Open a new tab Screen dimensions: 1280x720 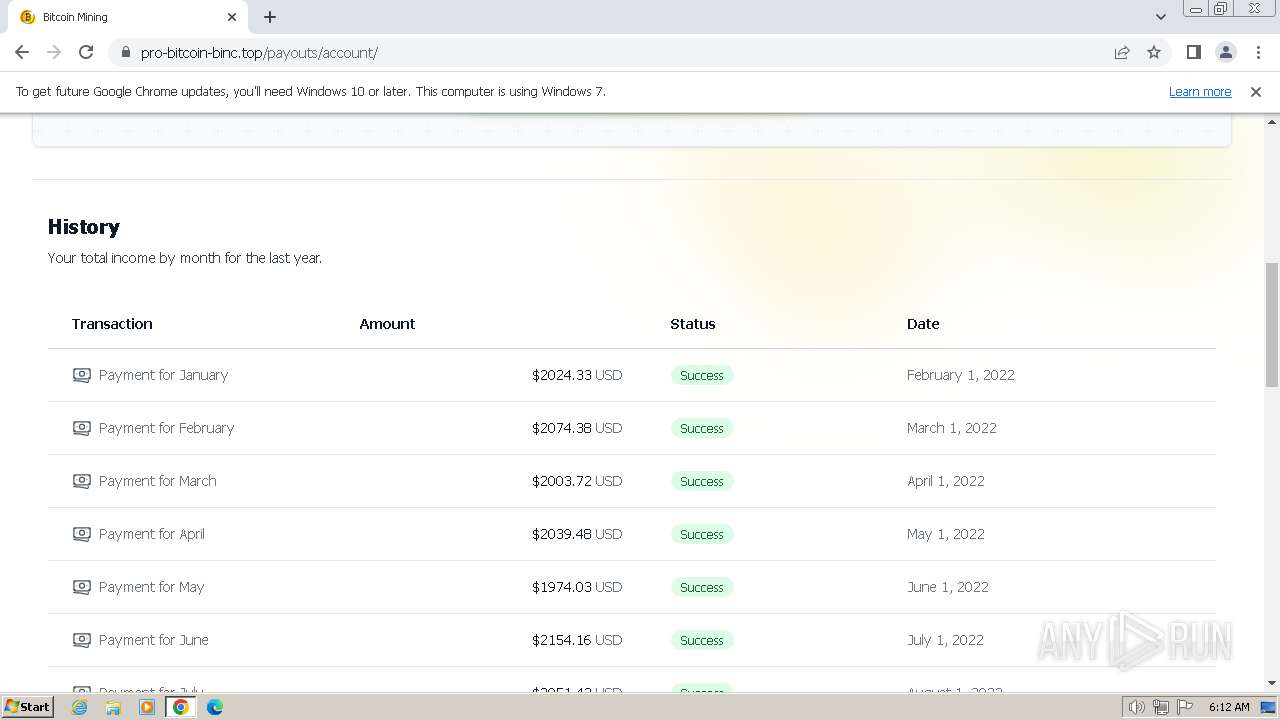point(270,17)
